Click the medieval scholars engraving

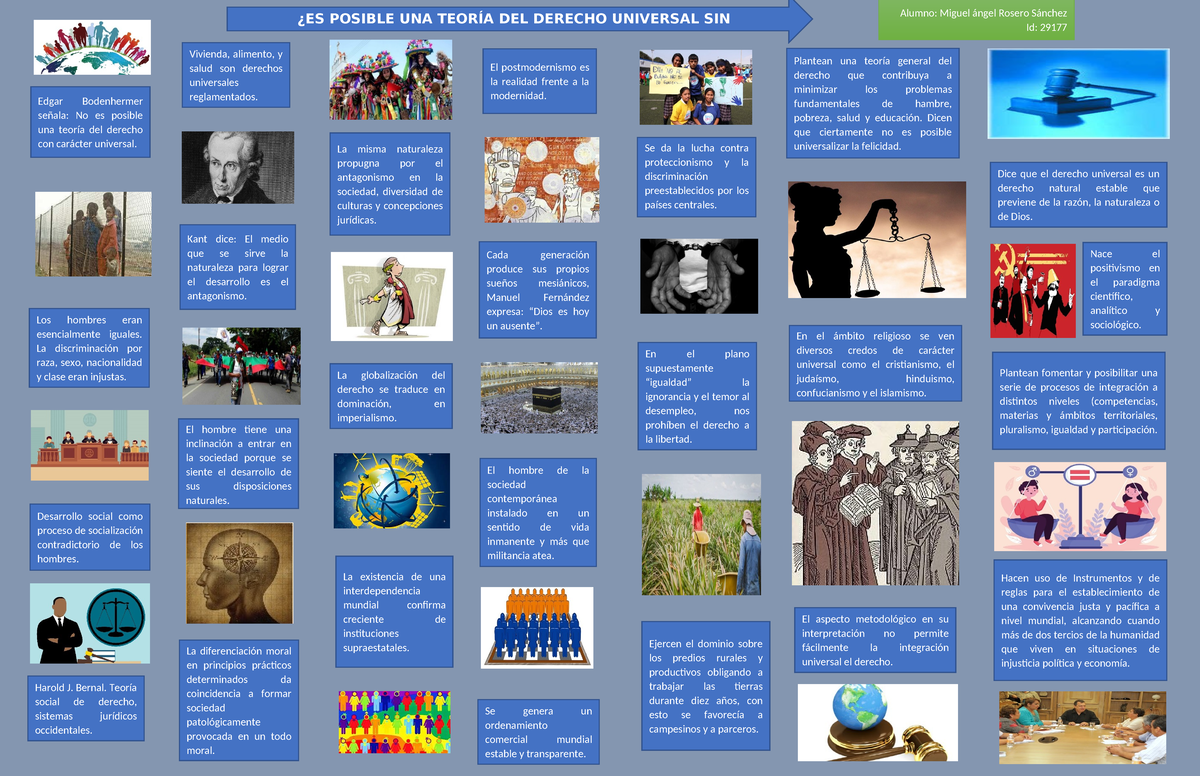(x=875, y=502)
